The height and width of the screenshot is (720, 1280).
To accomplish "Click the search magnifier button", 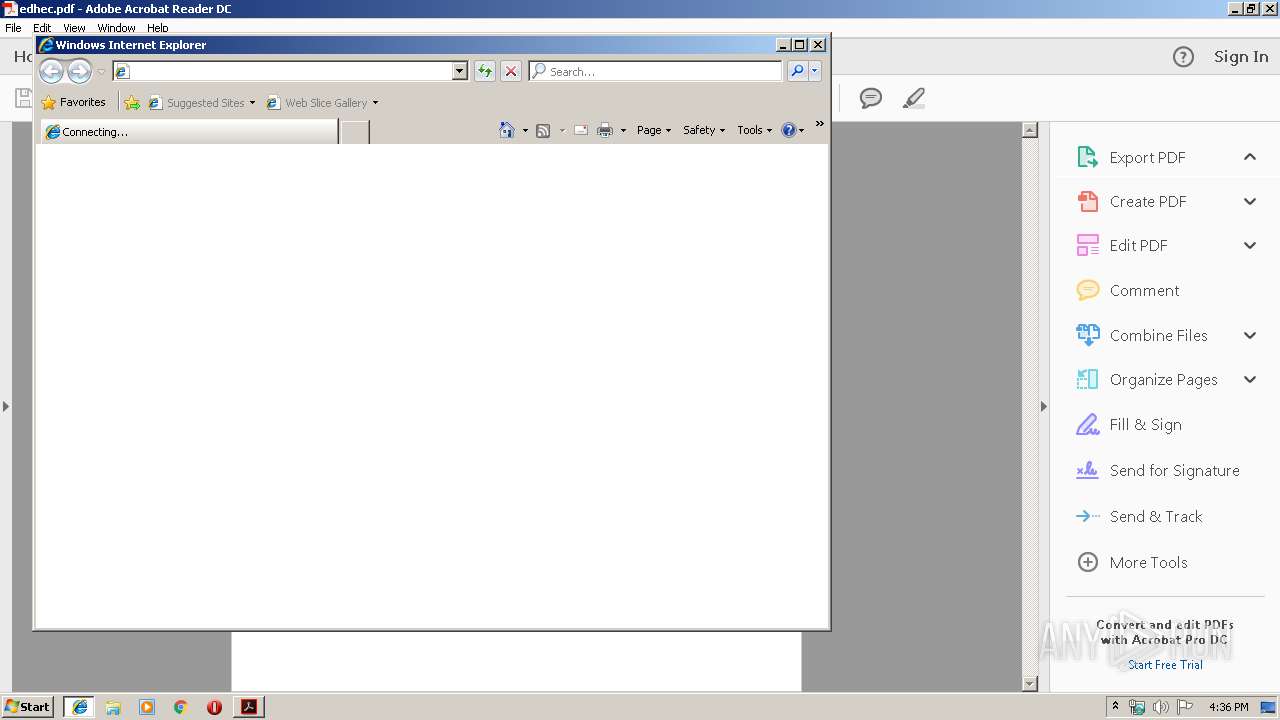I will pos(797,71).
